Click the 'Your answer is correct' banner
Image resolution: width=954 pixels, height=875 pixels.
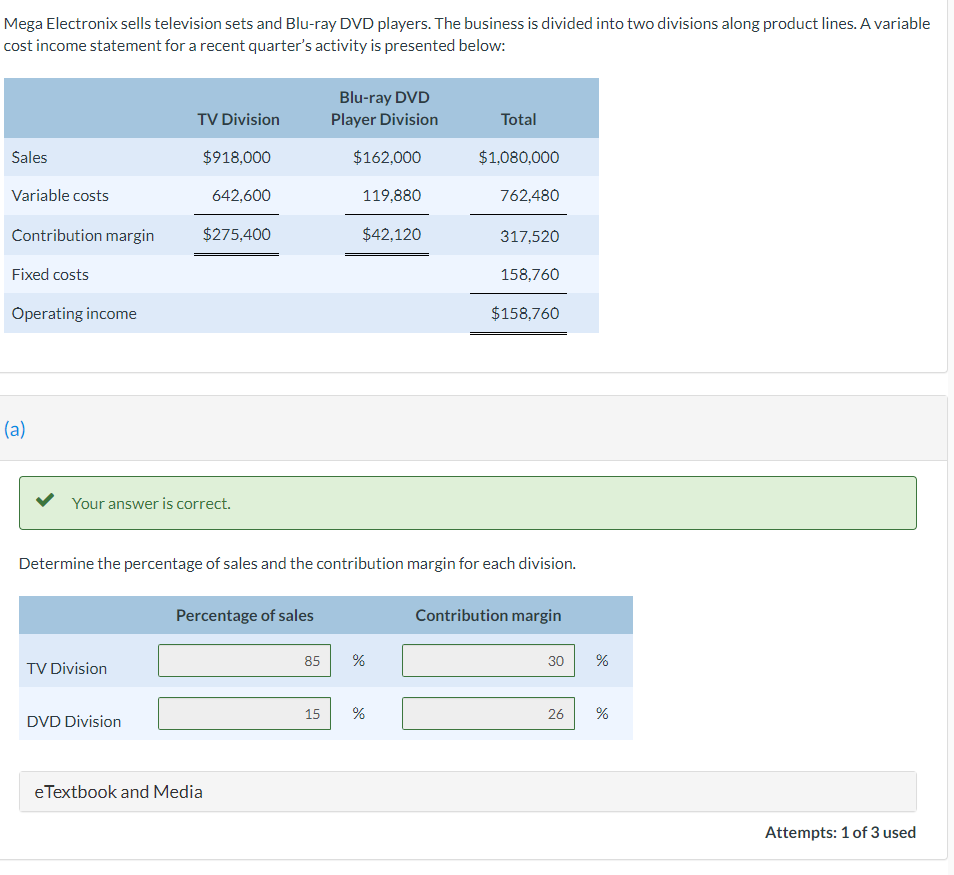(x=468, y=503)
